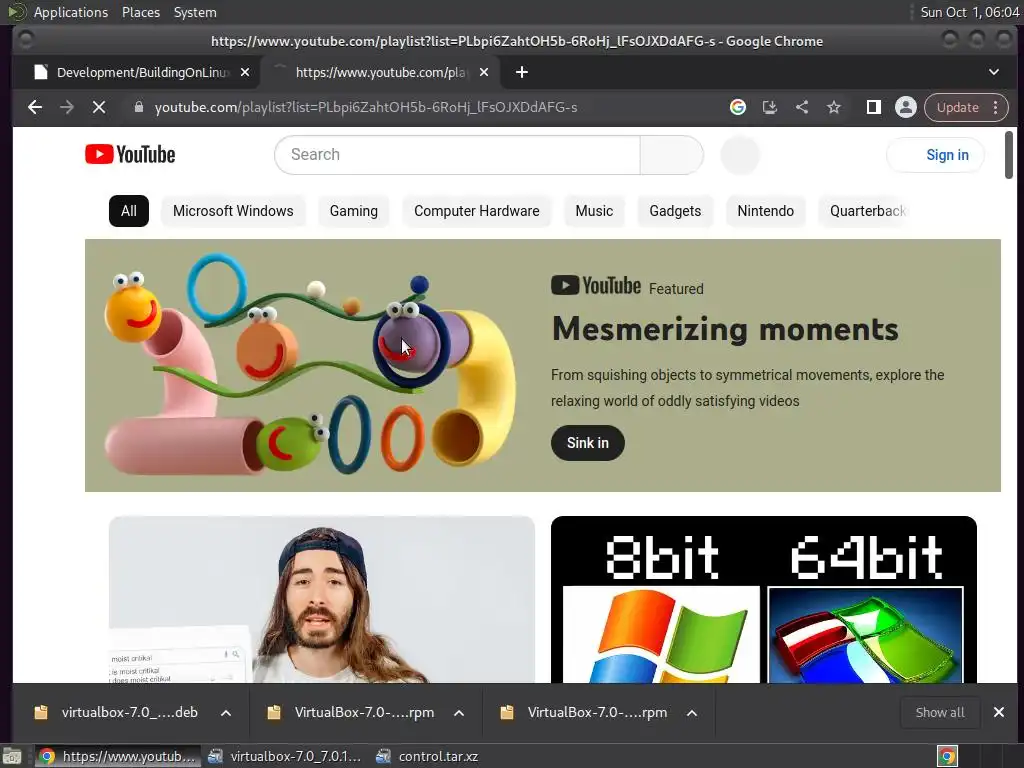This screenshot has height=768, width=1024.
Task: Bookmark this page with the star icon
Action: (x=834, y=107)
